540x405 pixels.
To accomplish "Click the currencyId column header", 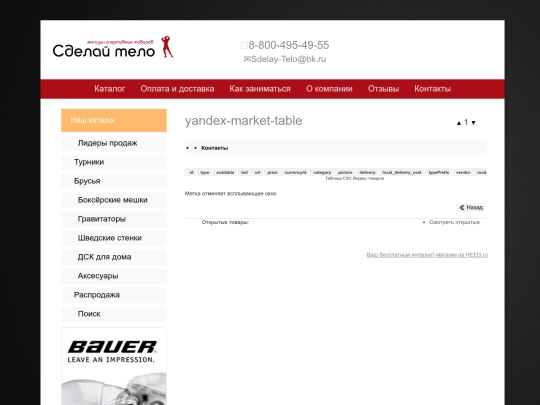I will tap(295, 172).
